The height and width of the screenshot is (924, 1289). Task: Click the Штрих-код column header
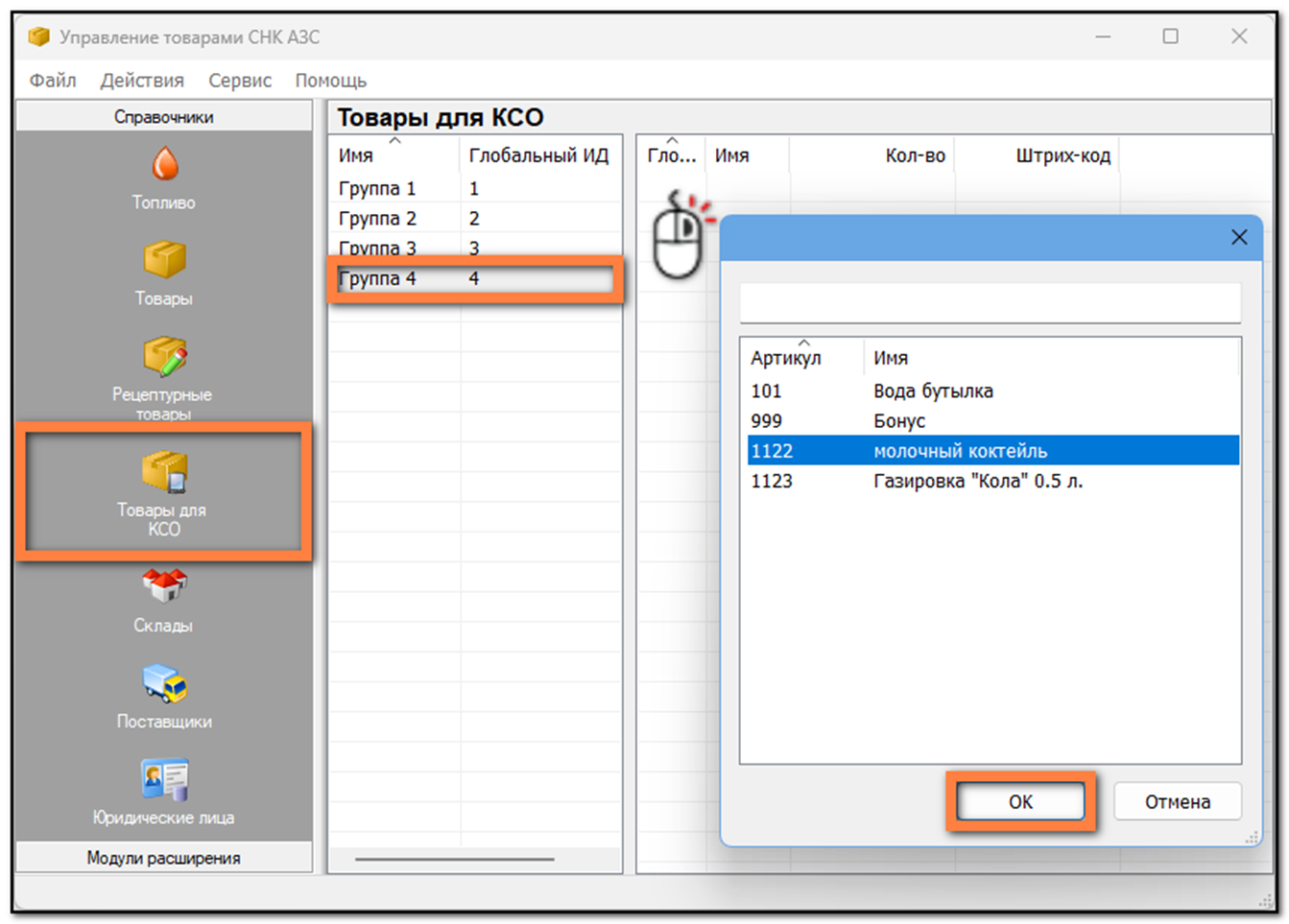coord(1037,154)
